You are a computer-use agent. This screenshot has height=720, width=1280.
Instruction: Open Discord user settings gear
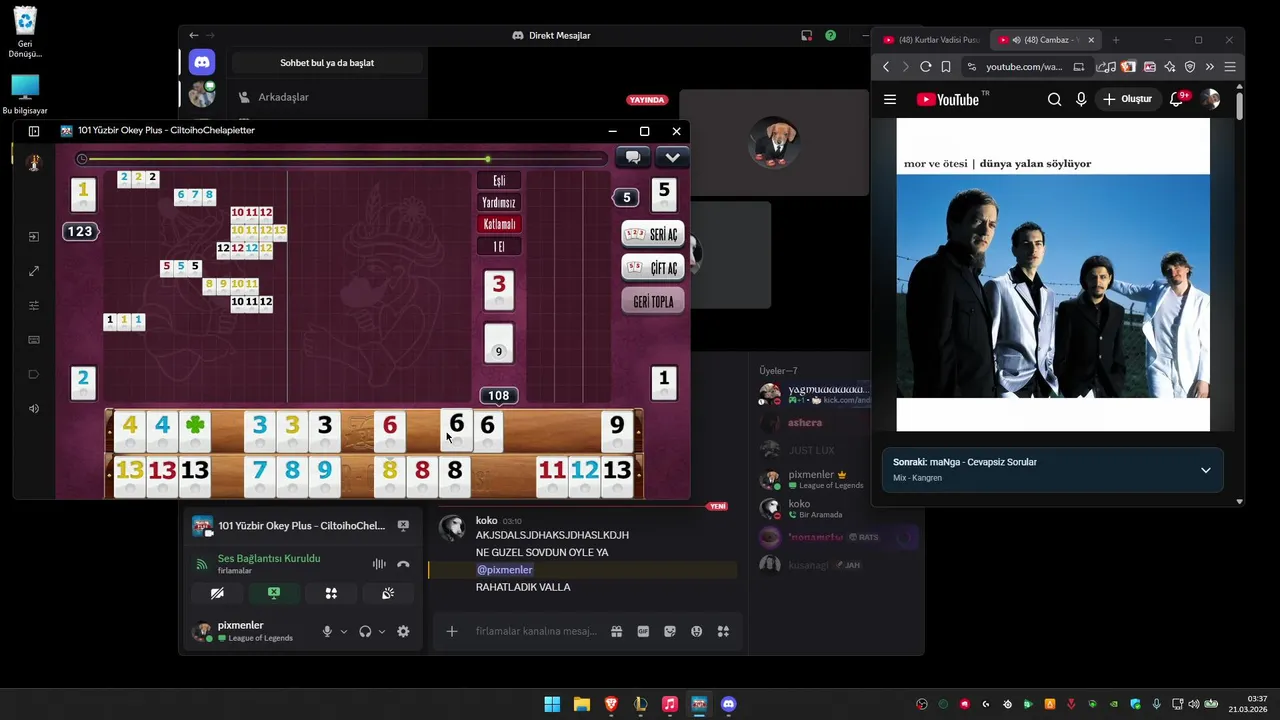pyautogui.click(x=403, y=631)
